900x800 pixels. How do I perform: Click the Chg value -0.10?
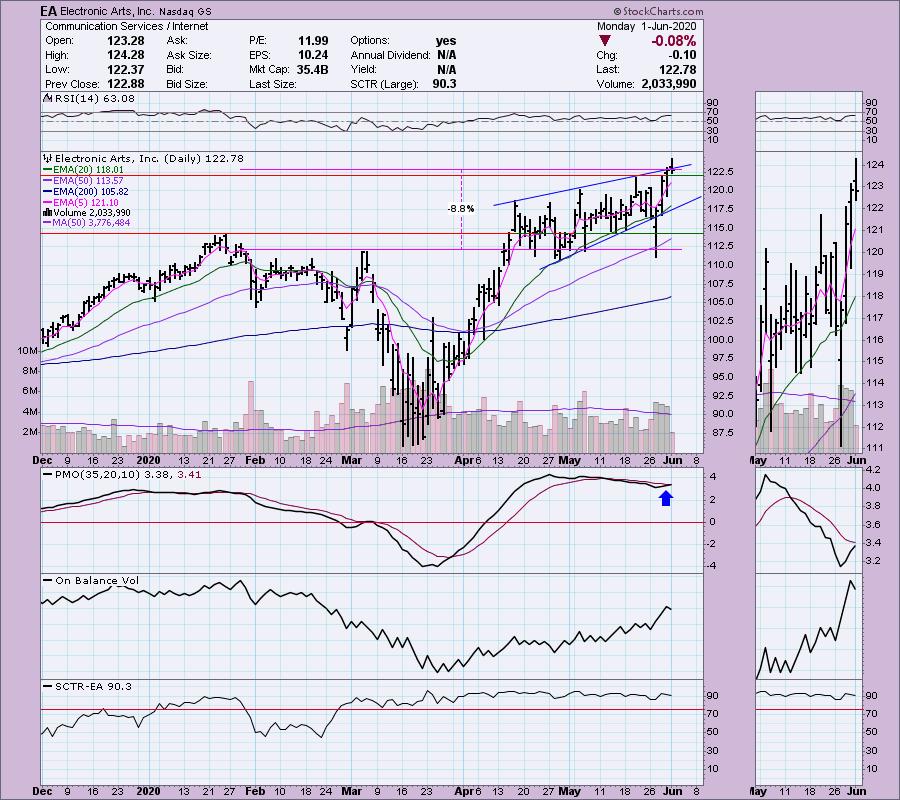(x=682, y=55)
